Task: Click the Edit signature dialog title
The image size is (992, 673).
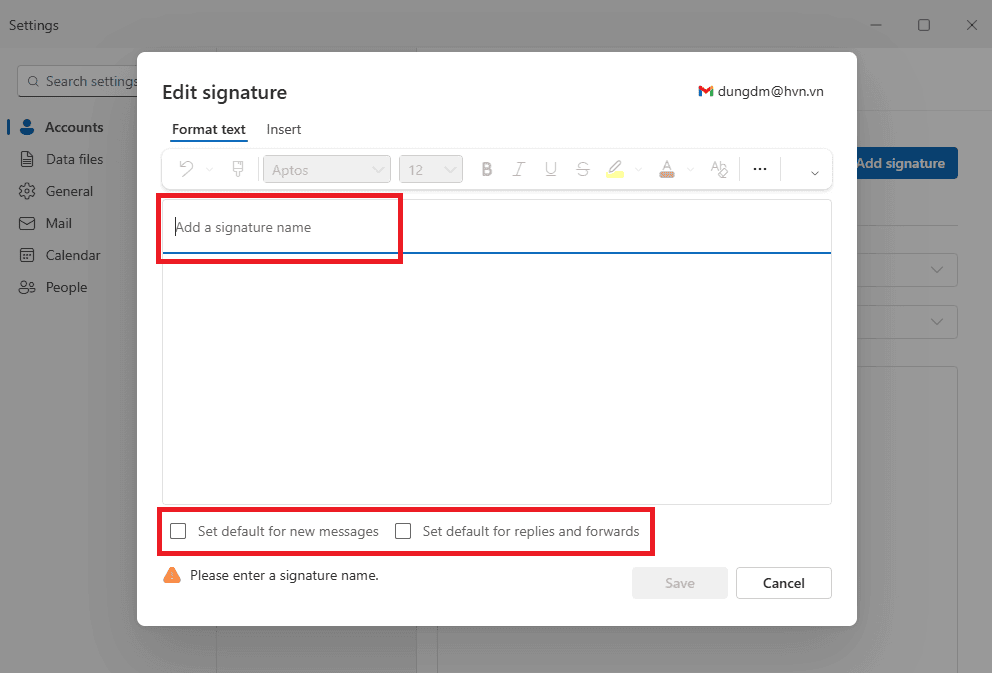Action: click(225, 92)
